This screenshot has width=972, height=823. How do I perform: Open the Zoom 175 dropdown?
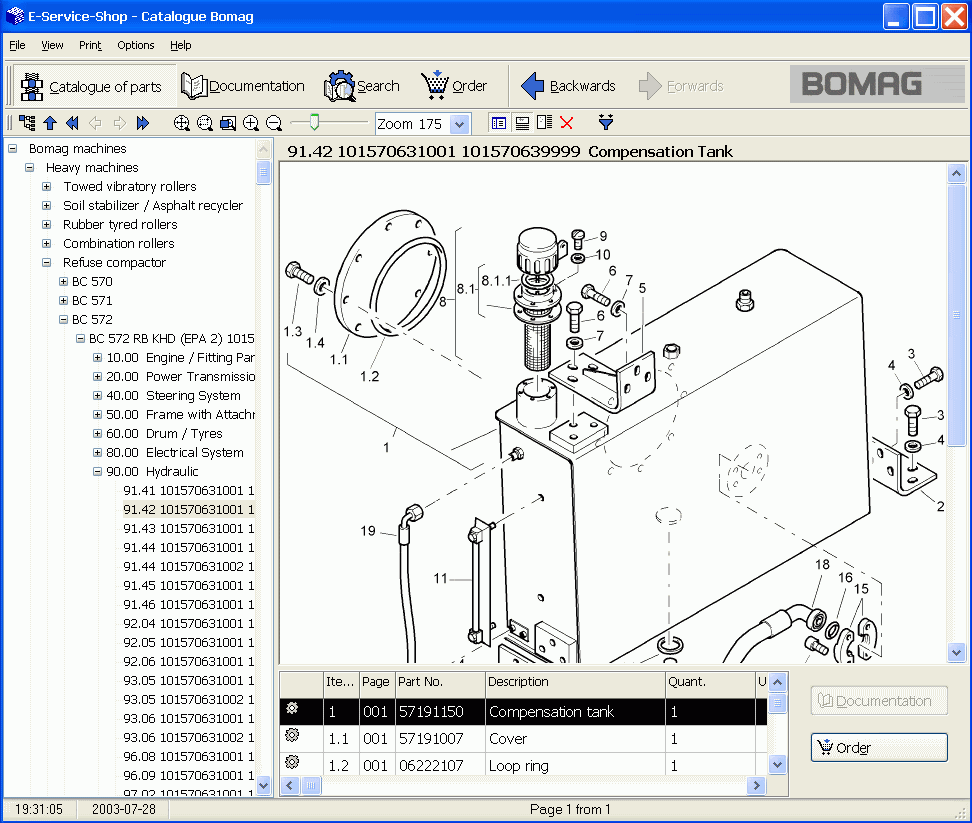point(459,124)
